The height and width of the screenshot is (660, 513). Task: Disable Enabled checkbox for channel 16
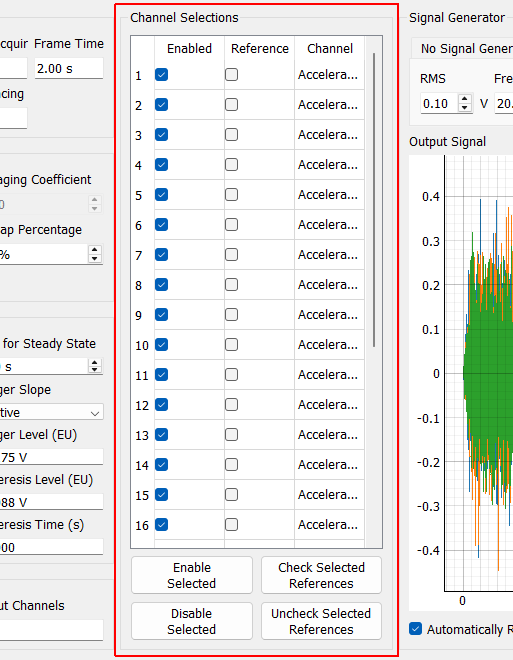click(x=162, y=525)
